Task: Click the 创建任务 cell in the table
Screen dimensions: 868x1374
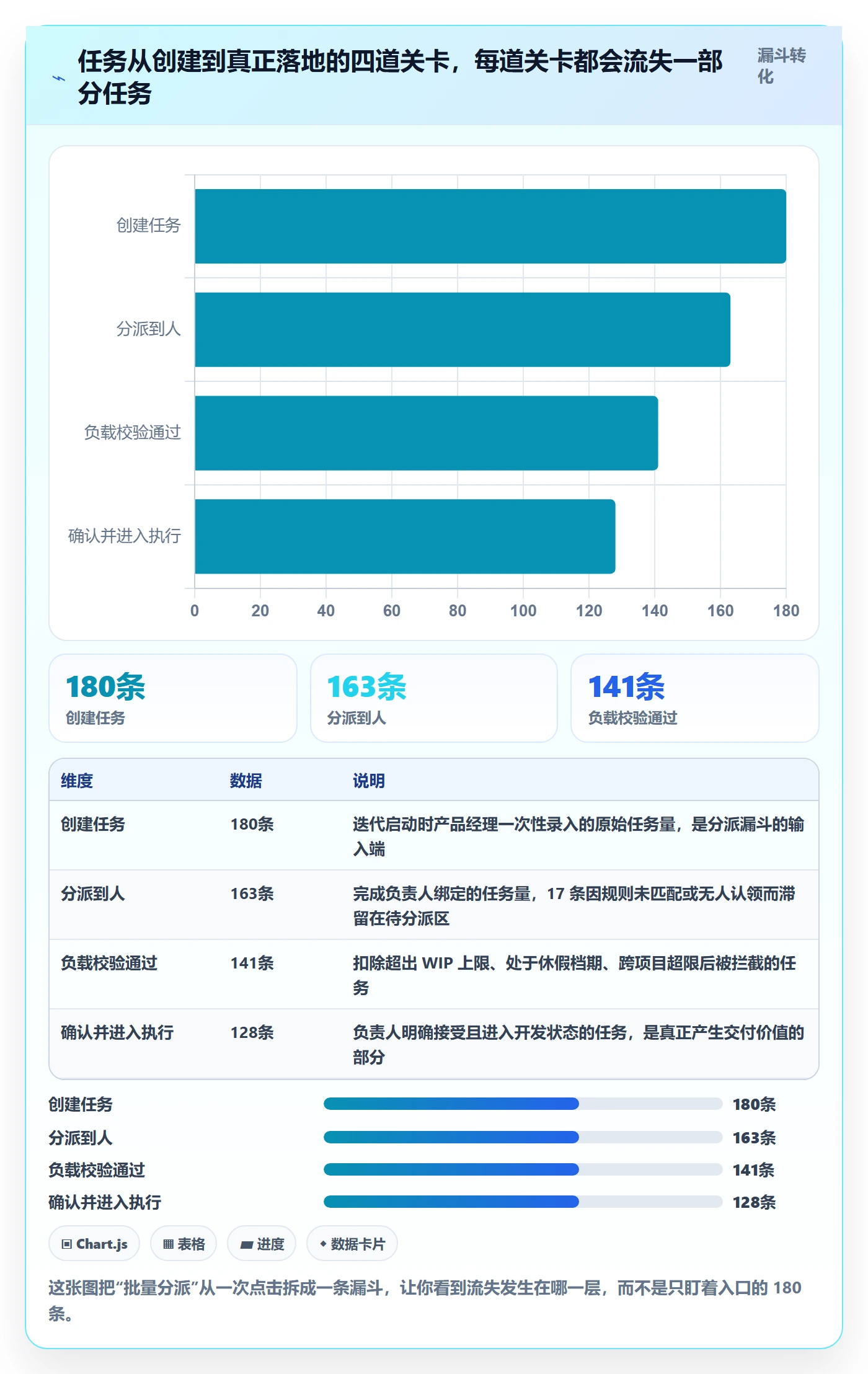Action: coord(93,824)
